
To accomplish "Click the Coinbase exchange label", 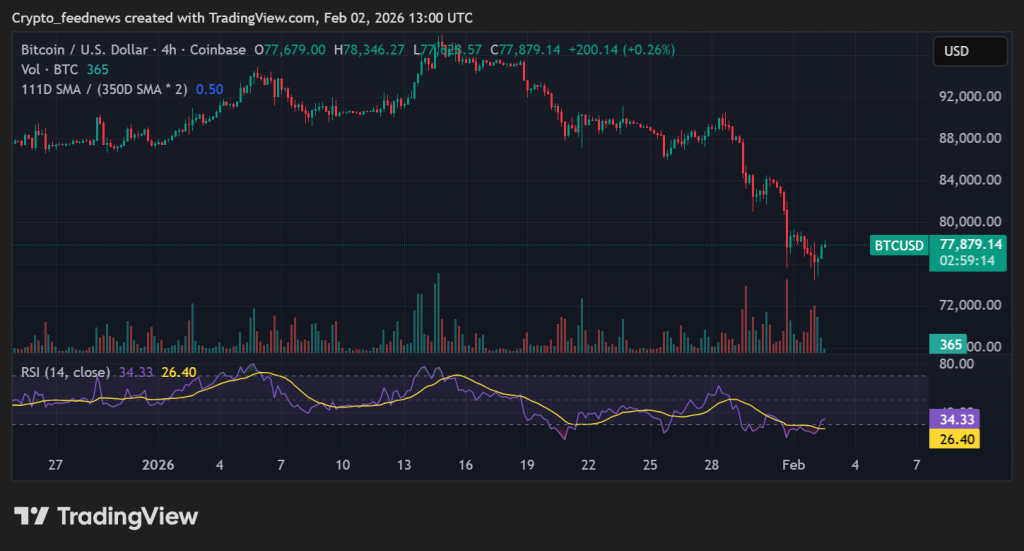I will click(217, 50).
